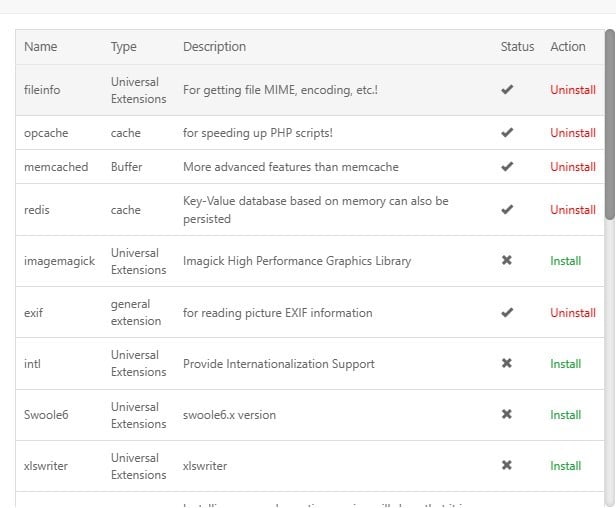Click the intl not-installed X icon
616x508 pixels.
(x=507, y=364)
